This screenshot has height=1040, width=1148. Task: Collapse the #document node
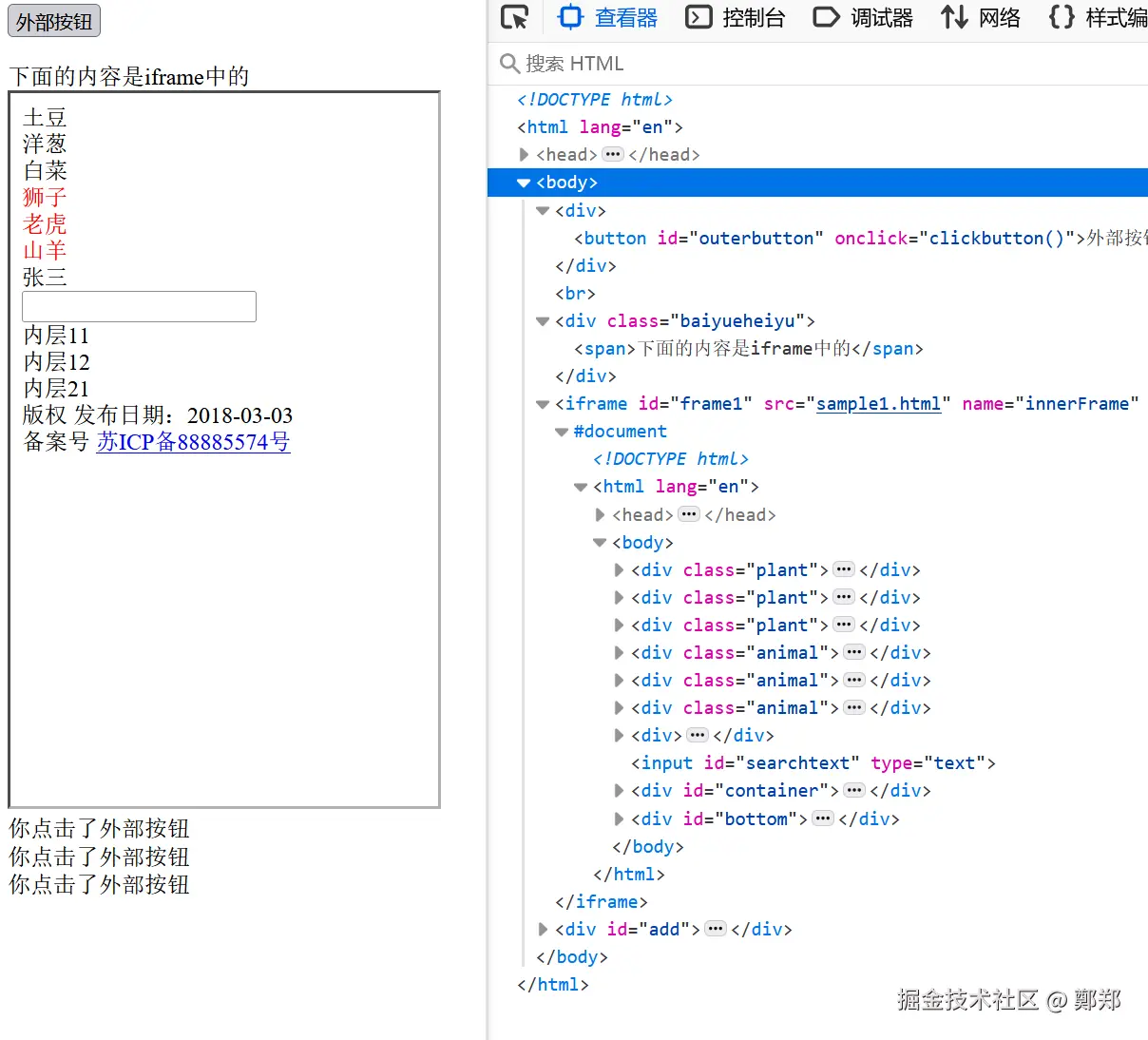tap(562, 432)
